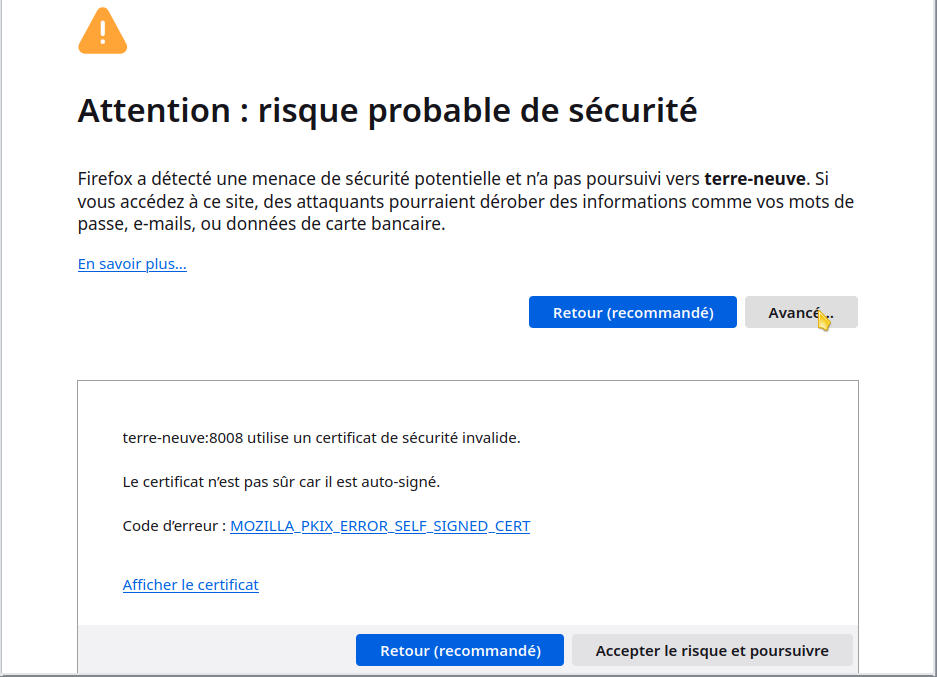The height and width of the screenshot is (677, 937).
Task: Click the bold "terre-neuve" hostname
Action: pos(755,179)
